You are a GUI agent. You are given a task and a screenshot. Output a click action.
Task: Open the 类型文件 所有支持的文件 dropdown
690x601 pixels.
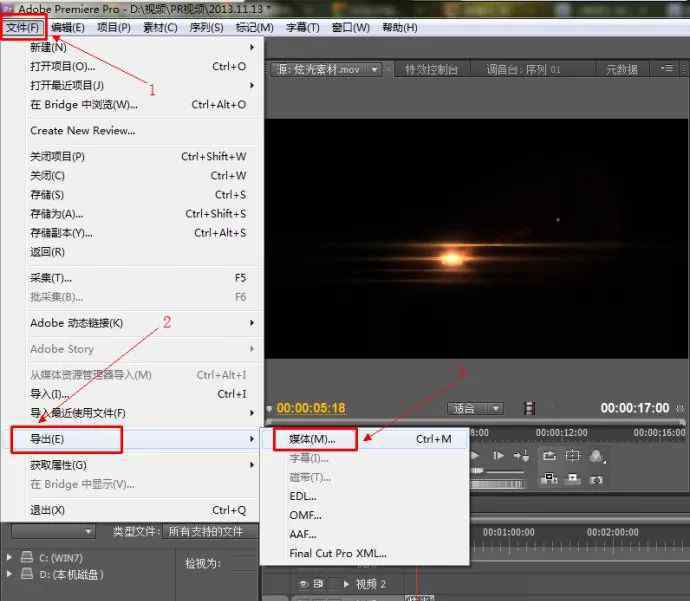[210, 531]
